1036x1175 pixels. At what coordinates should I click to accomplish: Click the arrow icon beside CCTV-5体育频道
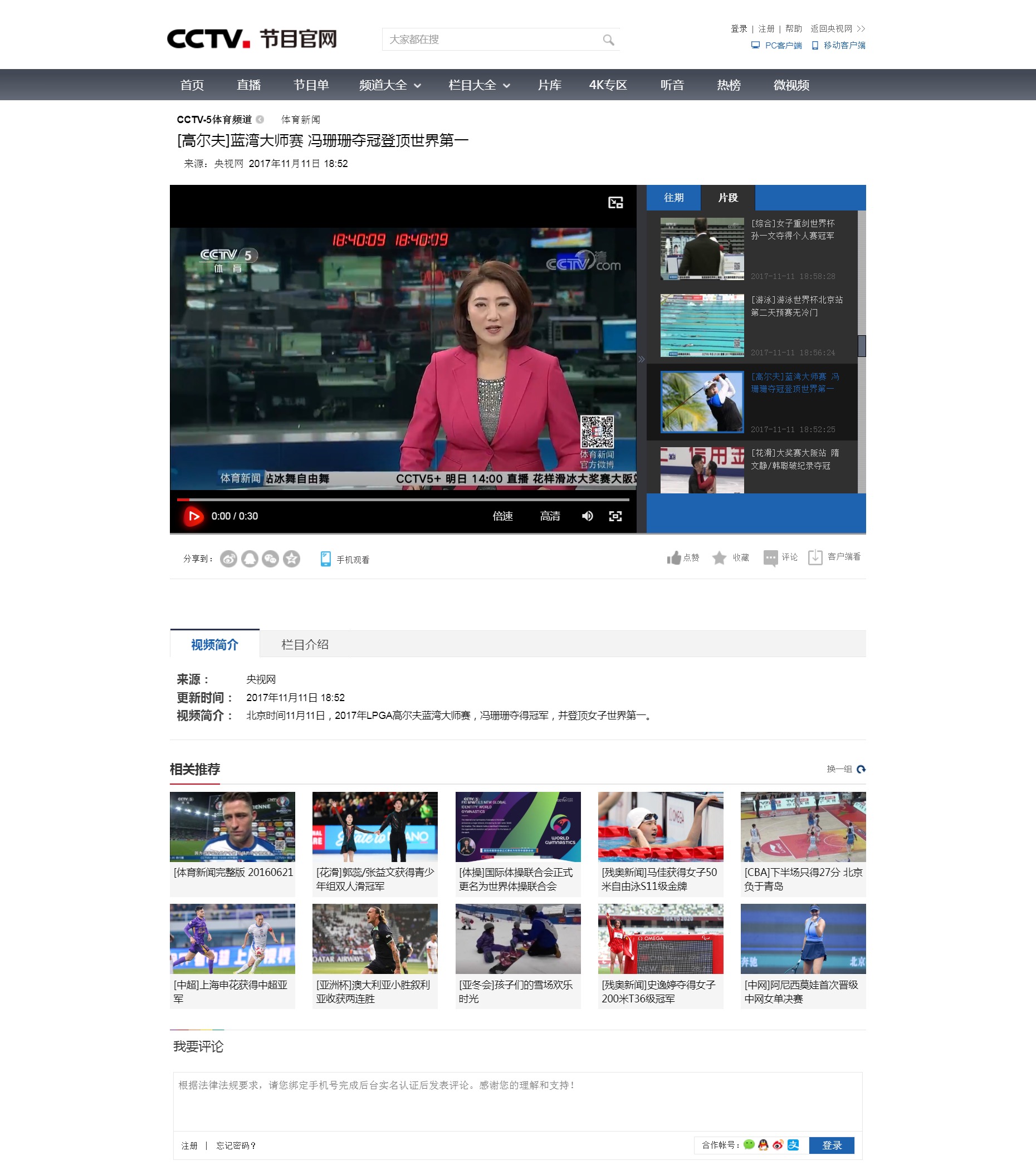pos(260,120)
